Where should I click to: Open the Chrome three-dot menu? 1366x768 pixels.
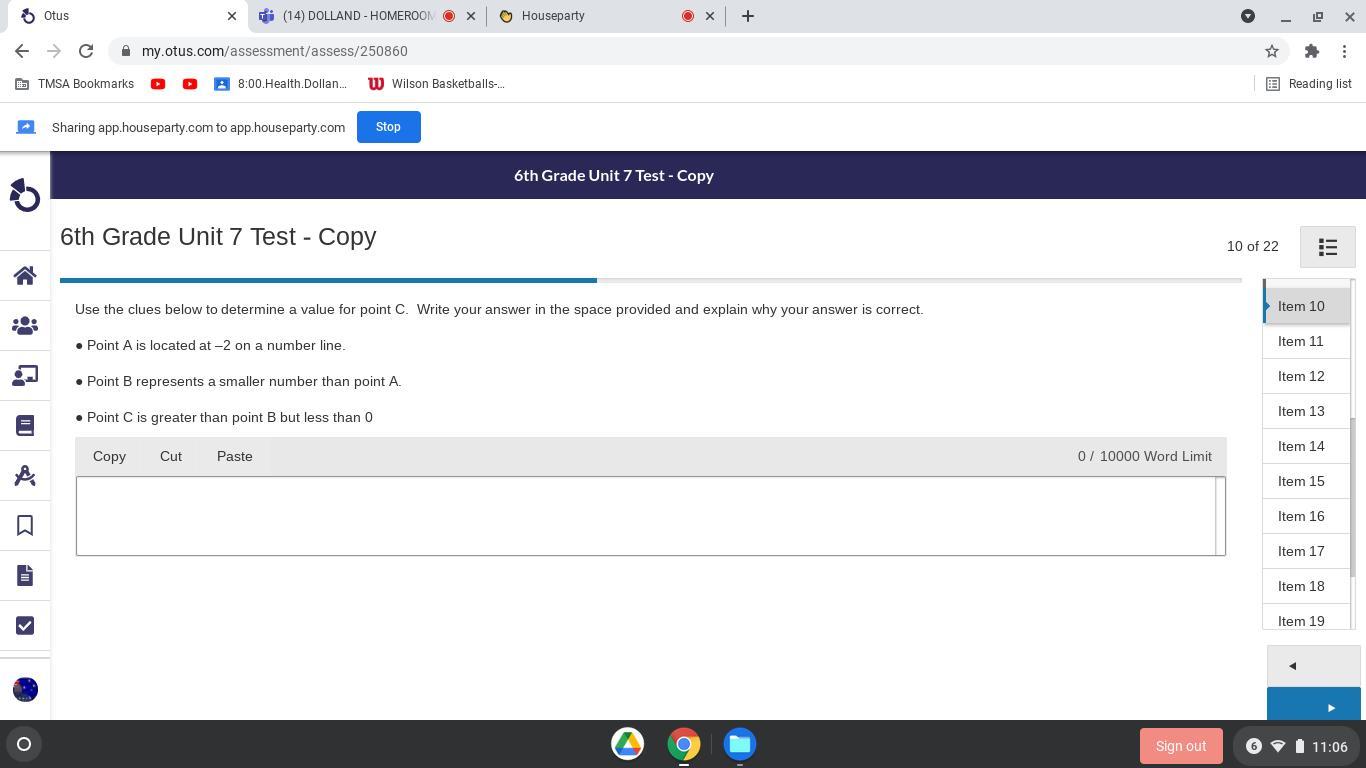[x=1345, y=51]
